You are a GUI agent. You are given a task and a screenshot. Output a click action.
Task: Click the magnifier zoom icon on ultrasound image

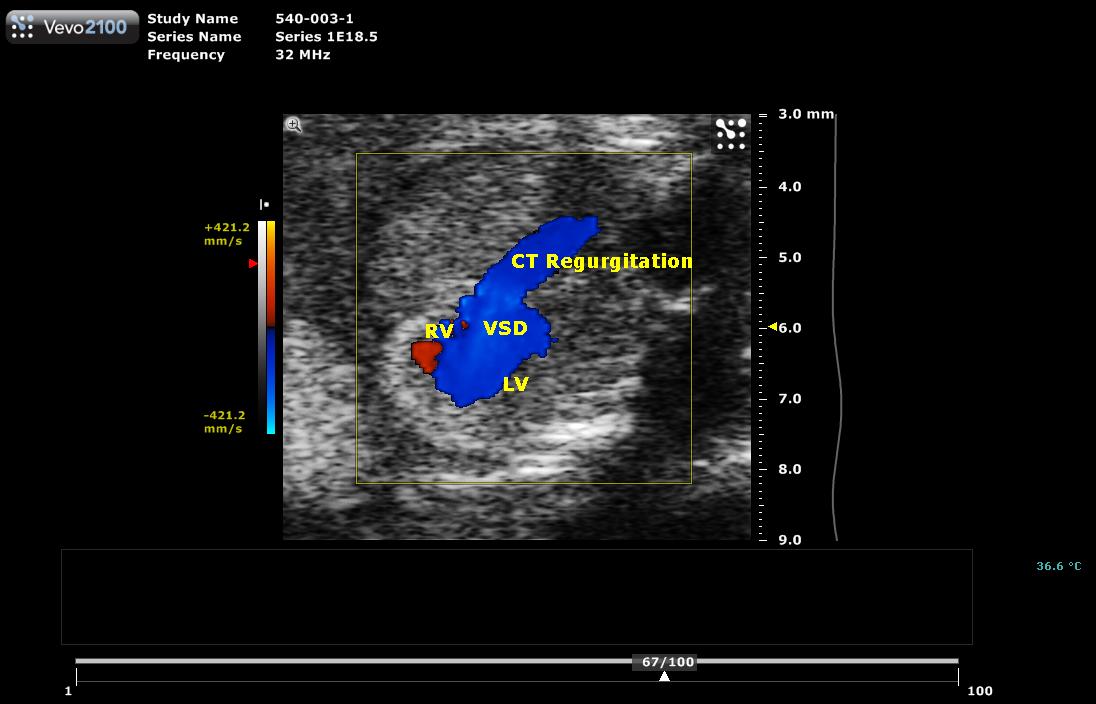294,125
